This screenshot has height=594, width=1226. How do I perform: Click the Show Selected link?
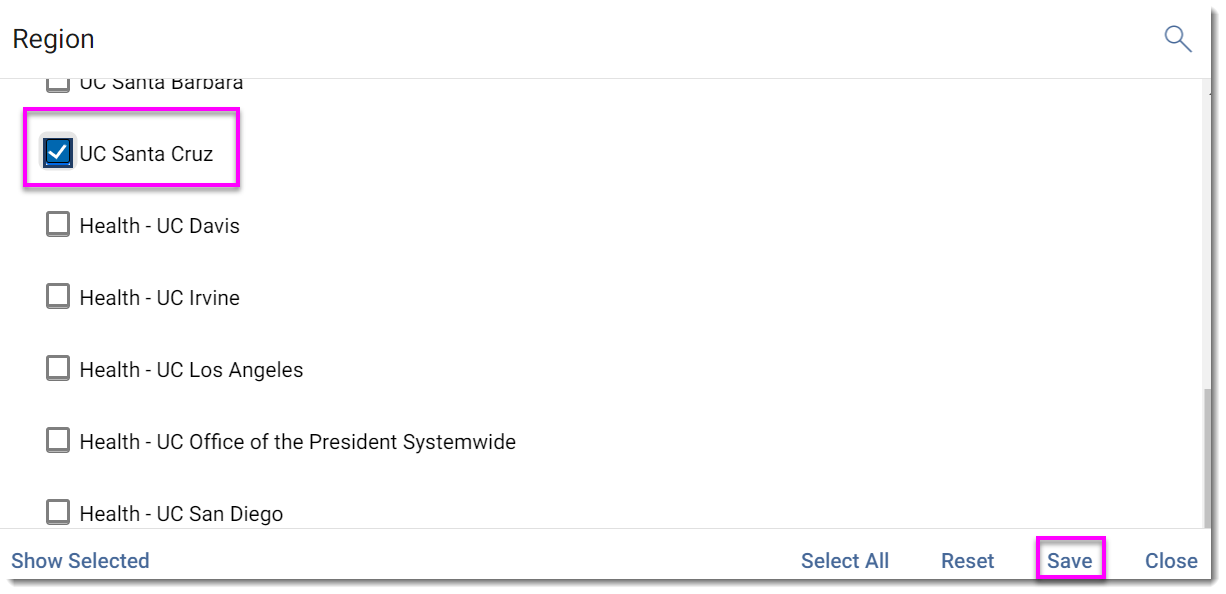coord(80,561)
